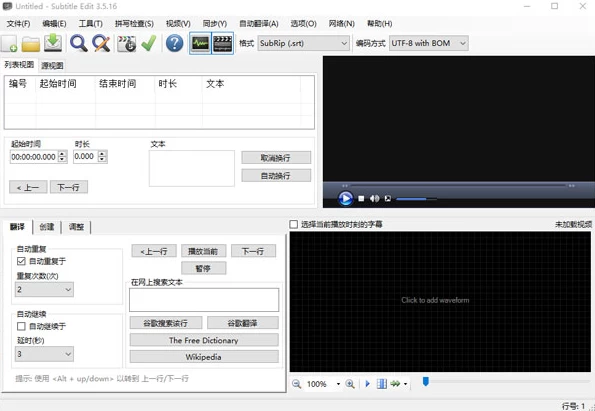Open the 自动翻译(A) menu

click(259, 24)
